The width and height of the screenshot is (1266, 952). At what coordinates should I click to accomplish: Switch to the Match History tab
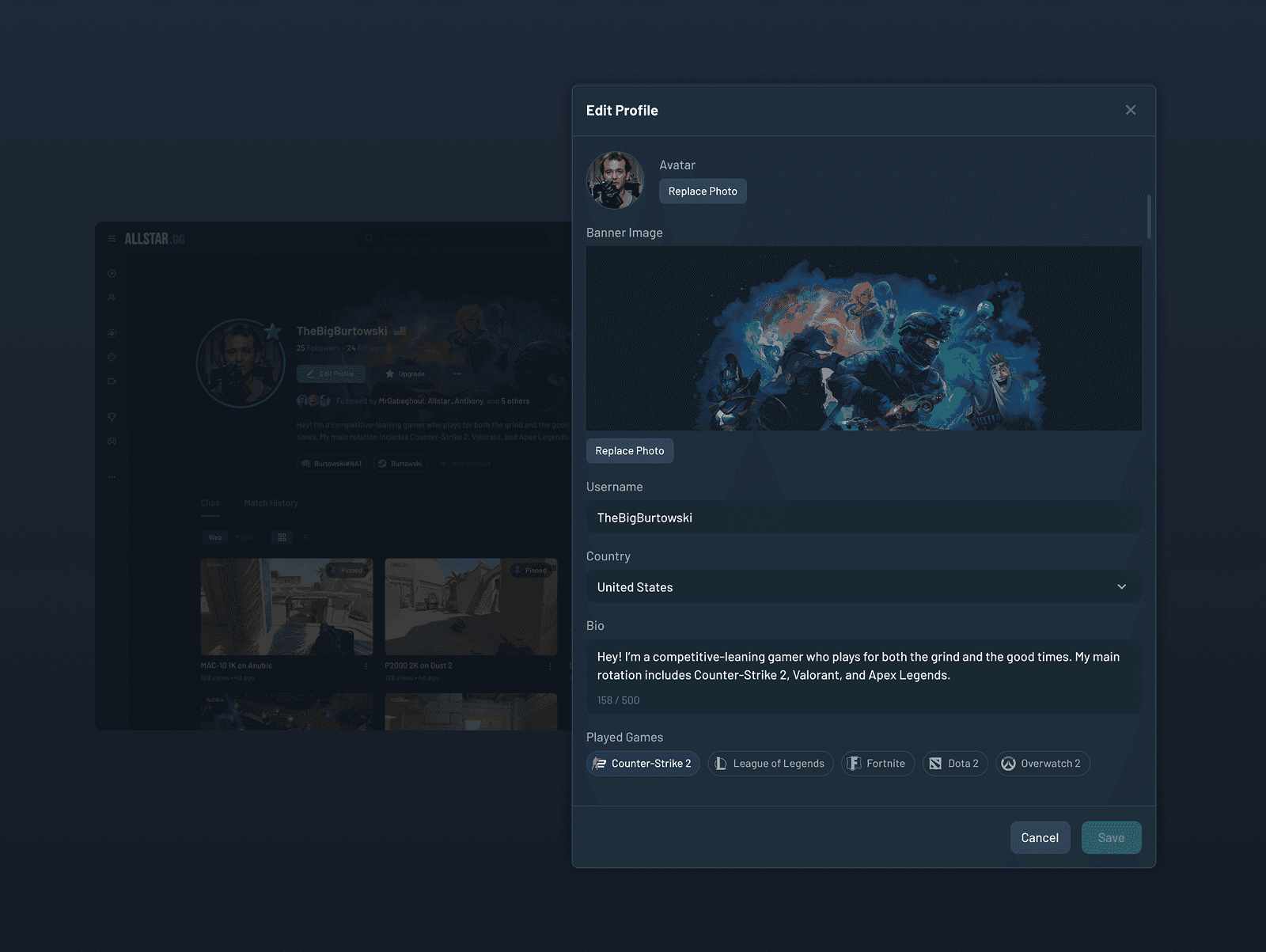point(271,503)
